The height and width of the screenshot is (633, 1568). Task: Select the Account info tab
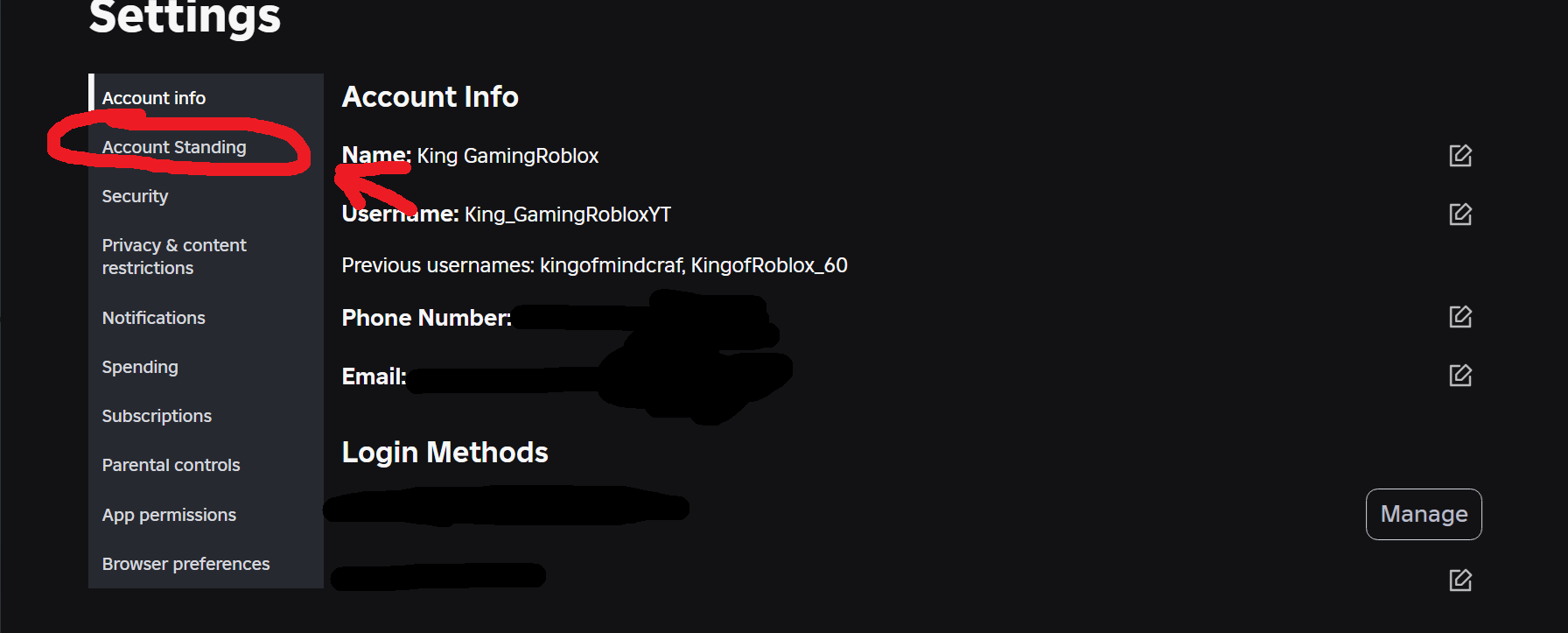pyautogui.click(x=154, y=98)
